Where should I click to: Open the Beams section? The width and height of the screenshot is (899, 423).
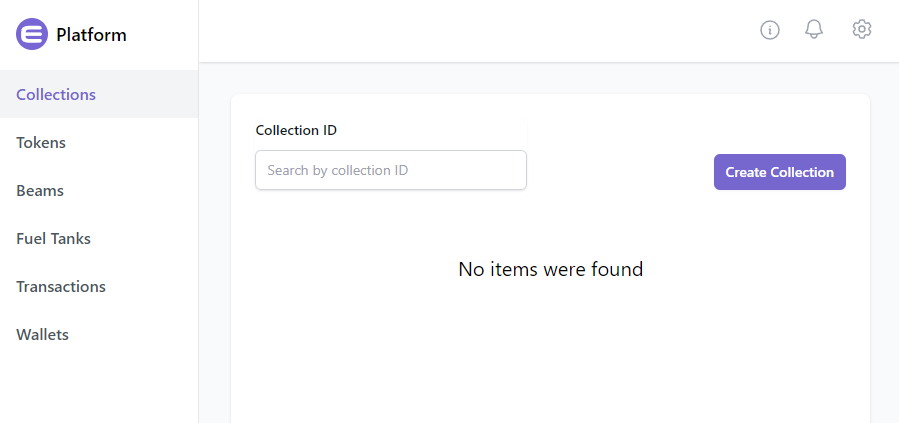click(40, 191)
